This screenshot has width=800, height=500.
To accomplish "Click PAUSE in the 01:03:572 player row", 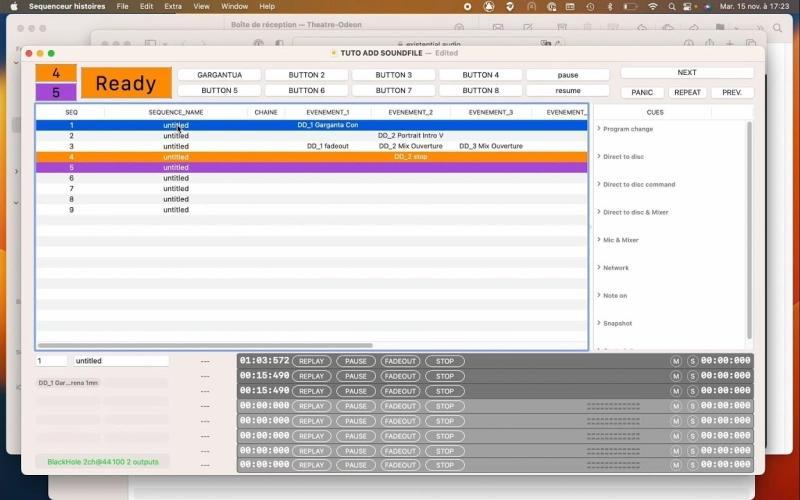I will (x=356, y=361).
